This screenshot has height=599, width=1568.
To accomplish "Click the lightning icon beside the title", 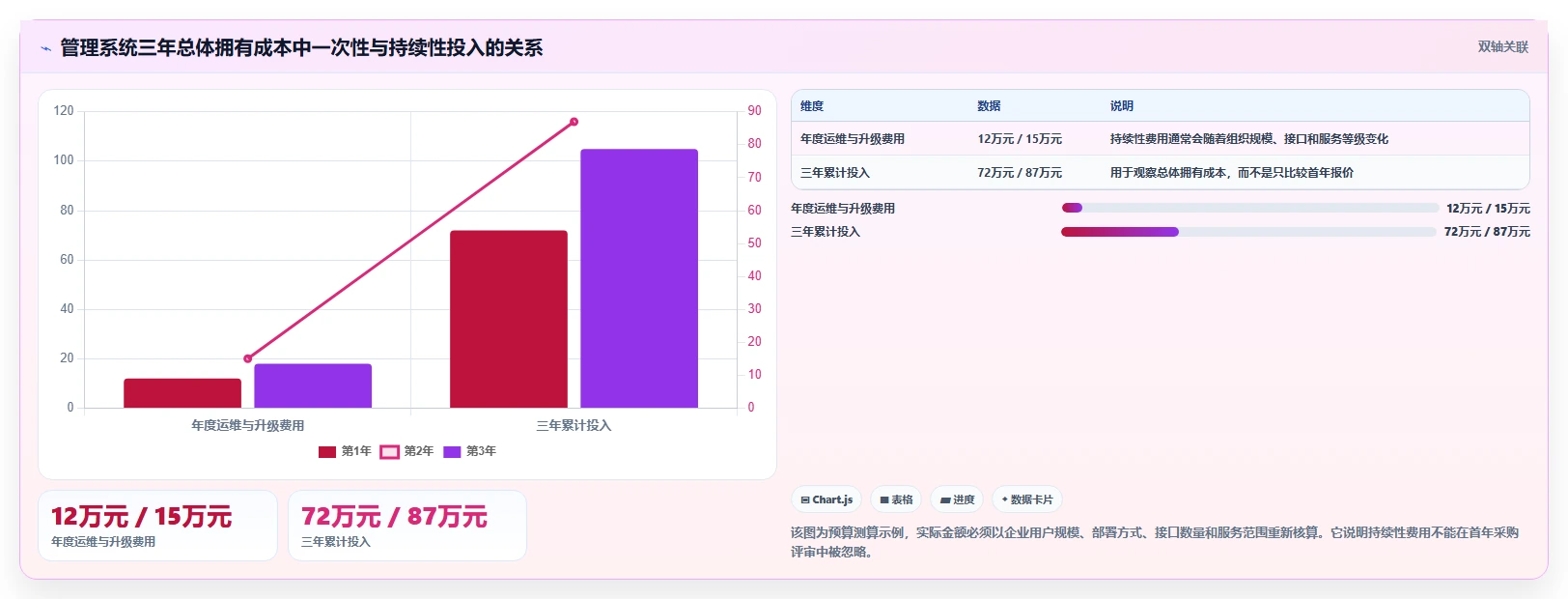I will 45,48.
